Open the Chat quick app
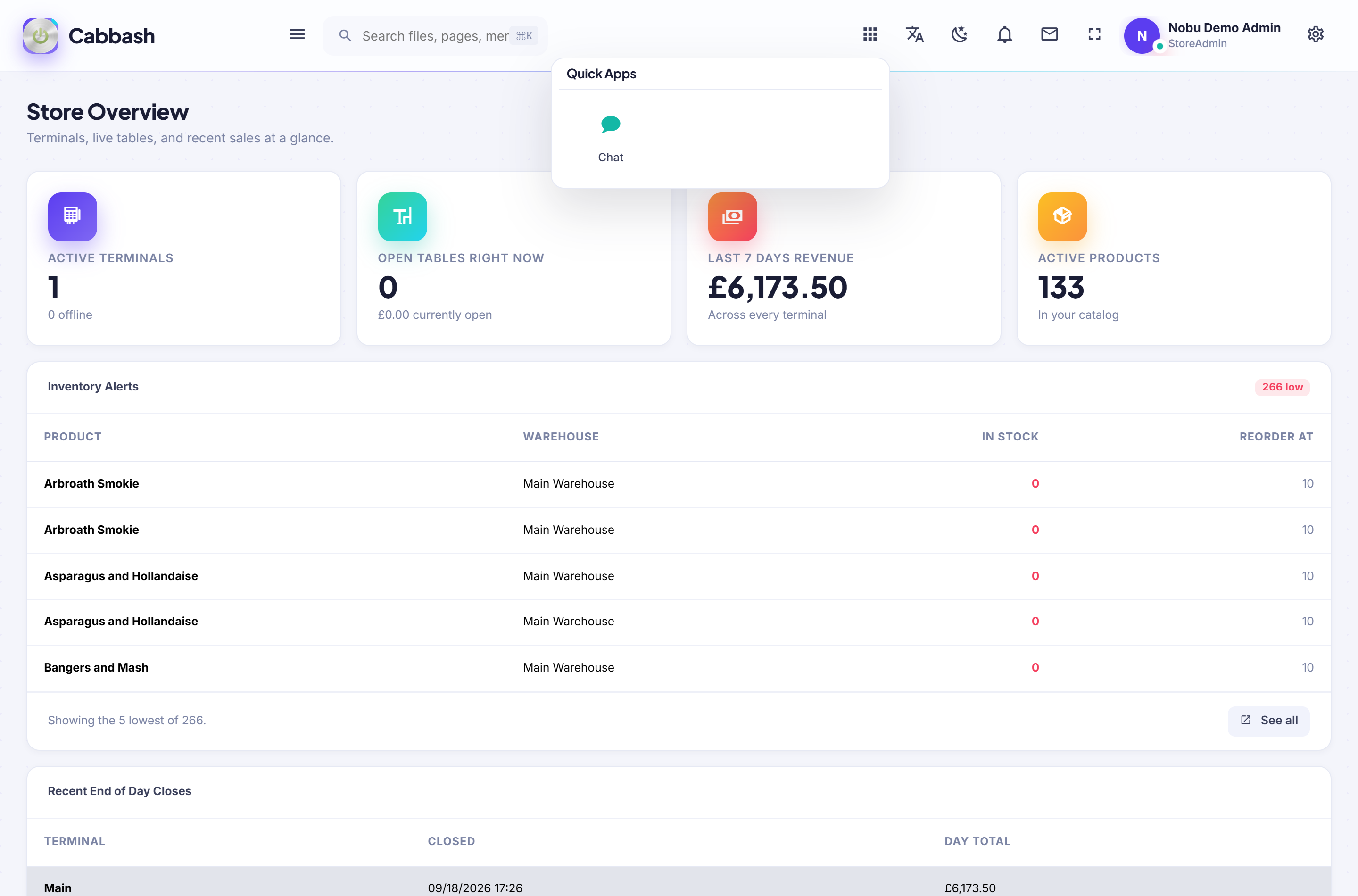The width and height of the screenshot is (1358, 896). (610, 139)
